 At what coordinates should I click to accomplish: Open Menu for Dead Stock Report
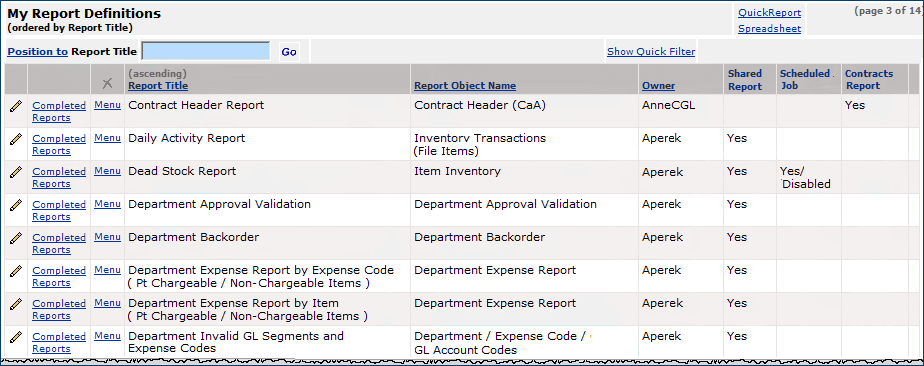pyautogui.click(x=107, y=171)
